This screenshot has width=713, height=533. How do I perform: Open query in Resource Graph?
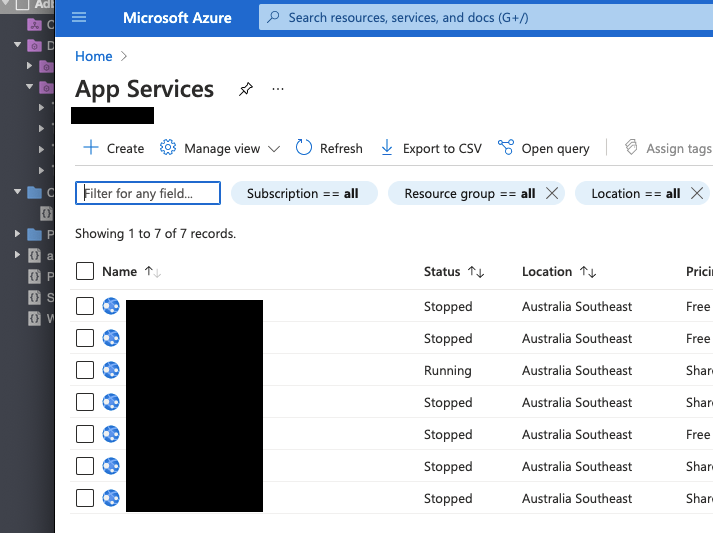(x=555, y=148)
